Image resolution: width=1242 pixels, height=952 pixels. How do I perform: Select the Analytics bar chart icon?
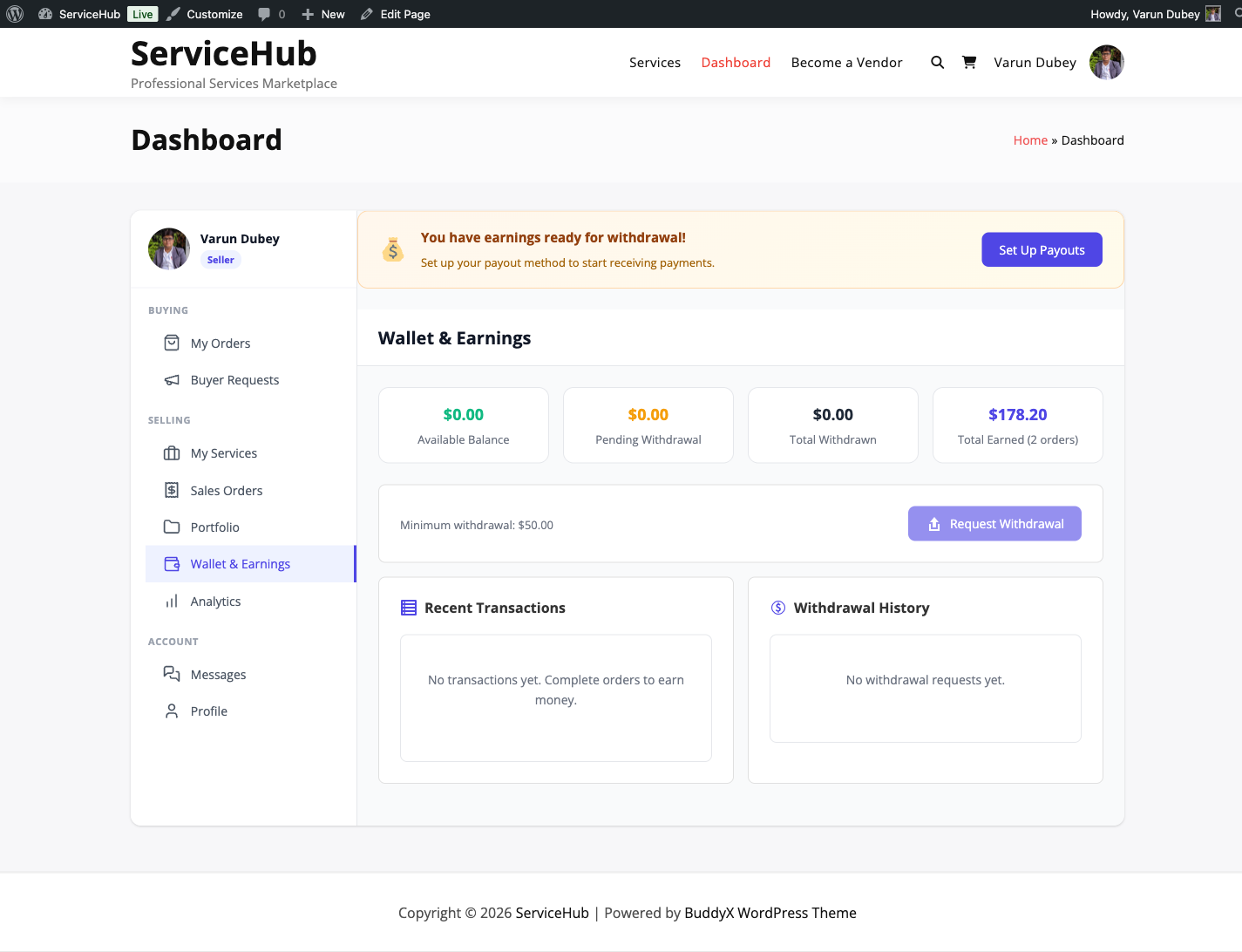point(172,601)
